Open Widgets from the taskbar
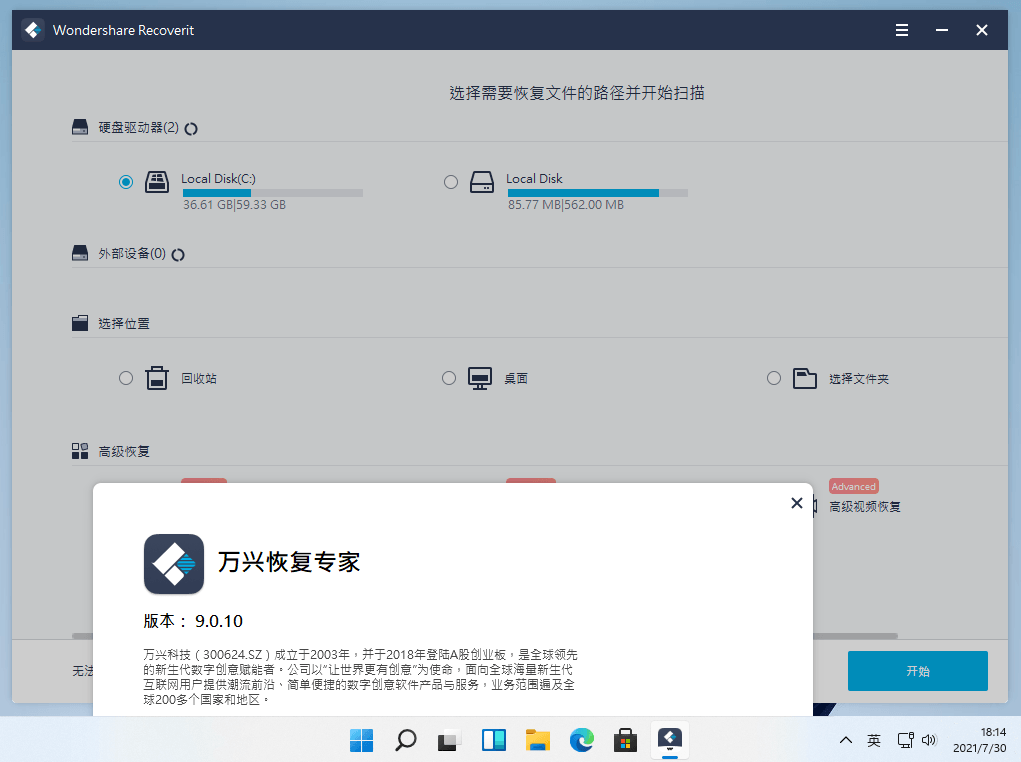This screenshot has width=1021, height=762. (494, 741)
